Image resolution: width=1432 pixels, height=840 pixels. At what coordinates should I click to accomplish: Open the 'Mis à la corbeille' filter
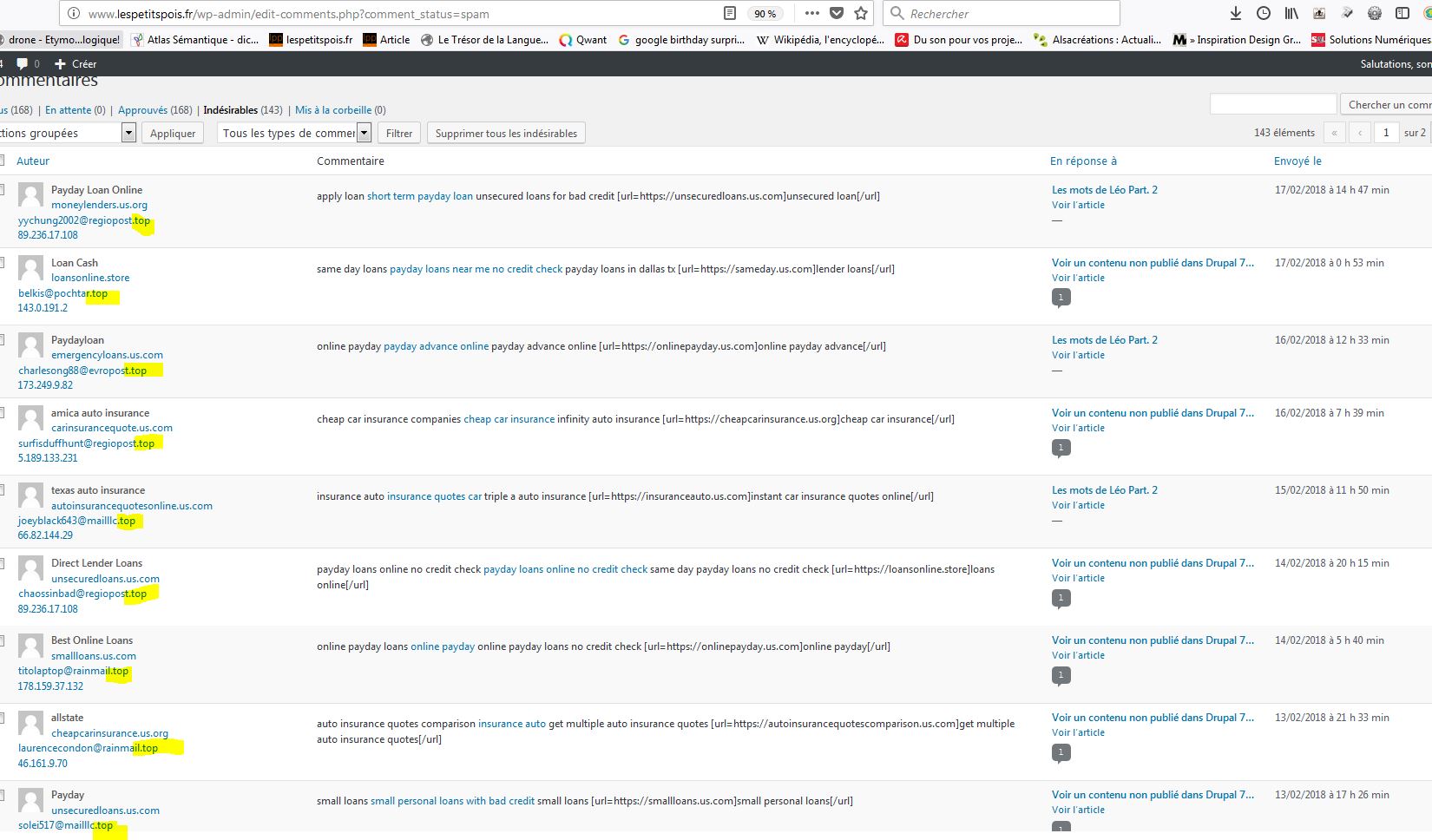(x=333, y=110)
